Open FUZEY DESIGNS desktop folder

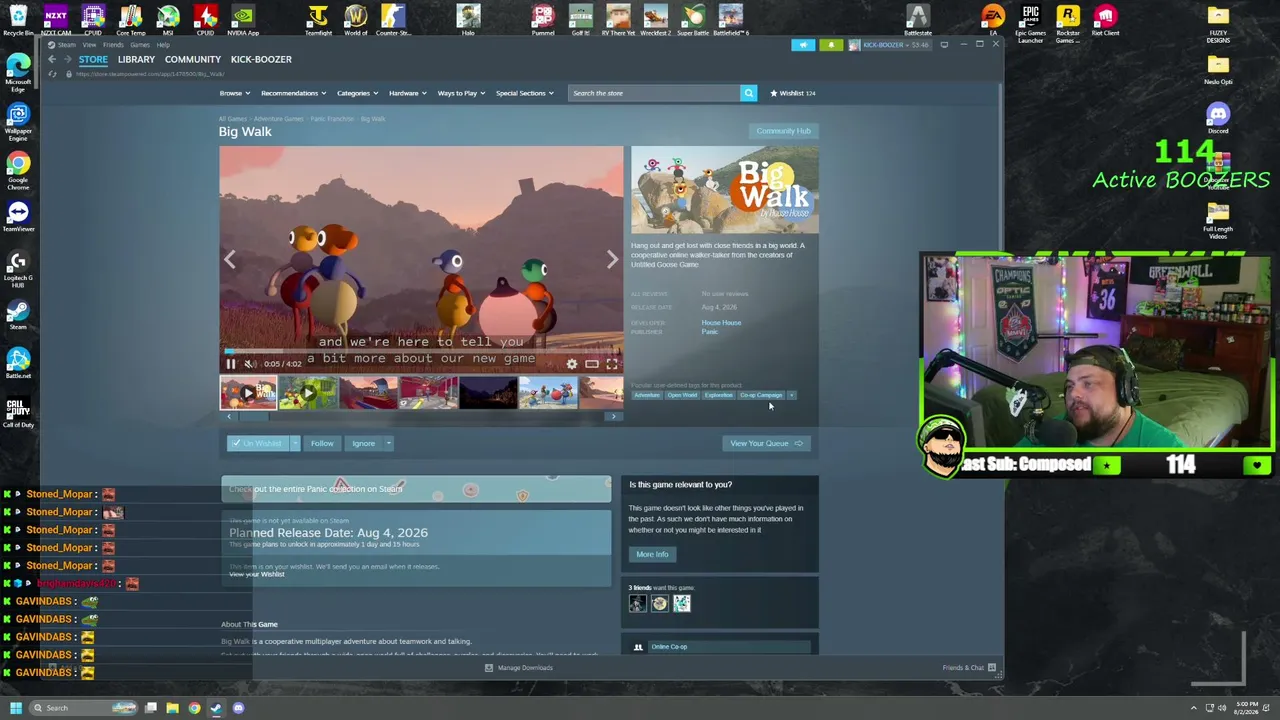pyautogui.click(x=1217, y=24)
